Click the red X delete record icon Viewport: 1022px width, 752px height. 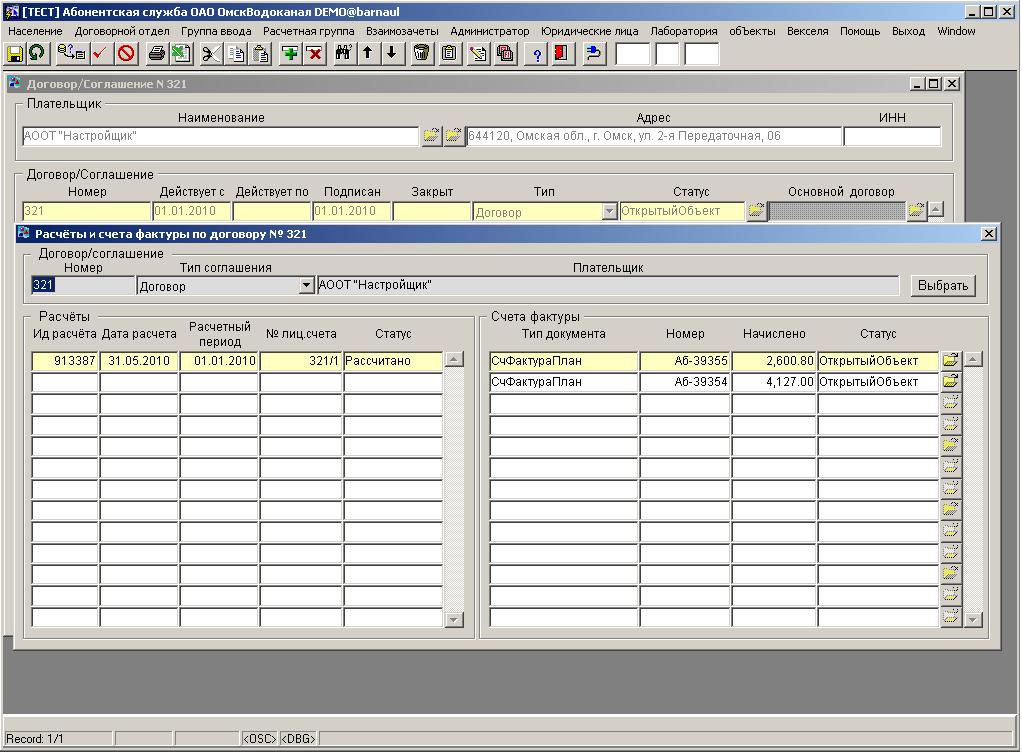314,54
